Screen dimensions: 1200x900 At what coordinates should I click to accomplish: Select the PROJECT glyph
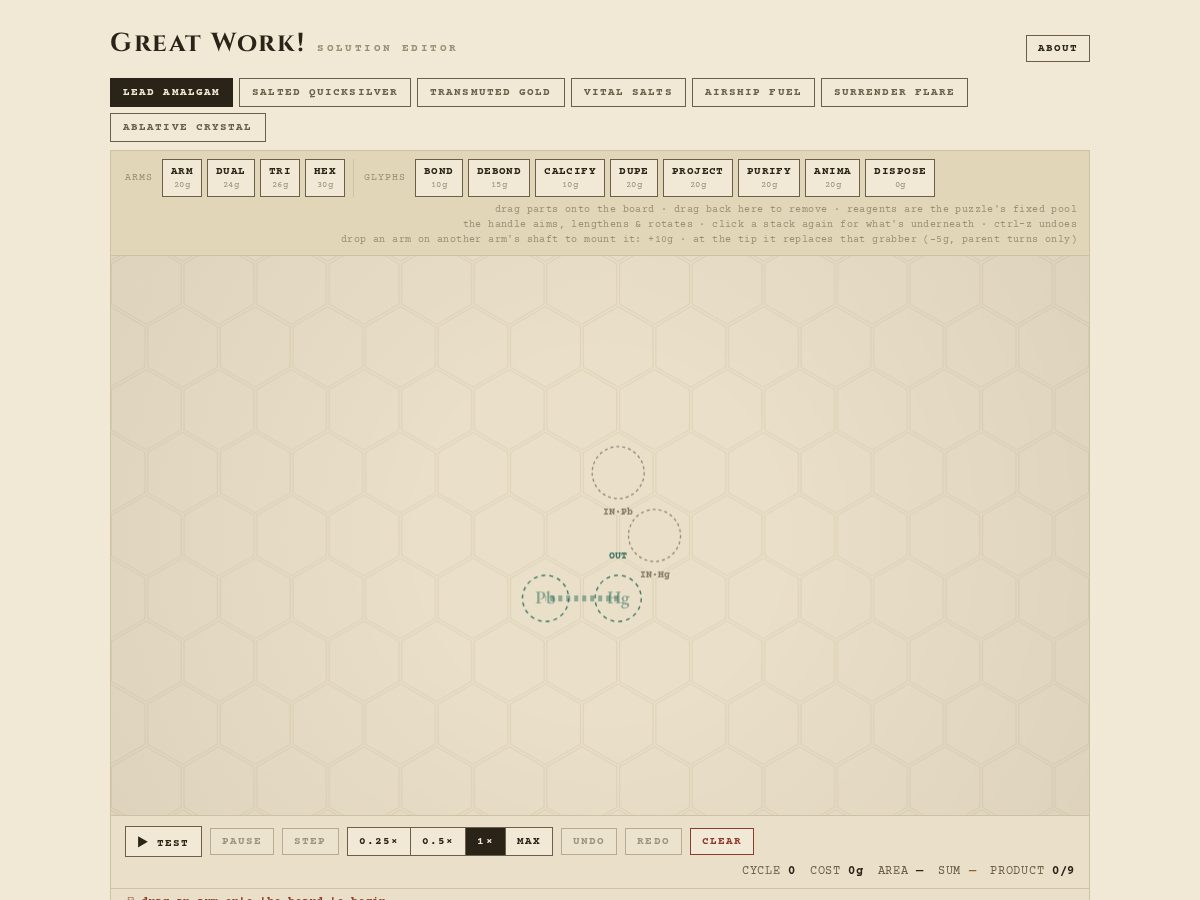698,177
